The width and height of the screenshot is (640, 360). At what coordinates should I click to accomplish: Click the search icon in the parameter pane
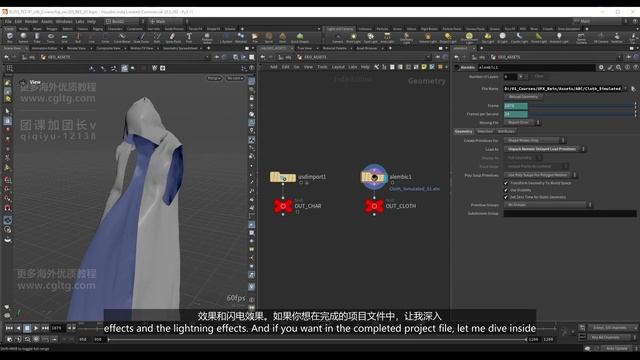pyautogui.click(x=619, y=67)
